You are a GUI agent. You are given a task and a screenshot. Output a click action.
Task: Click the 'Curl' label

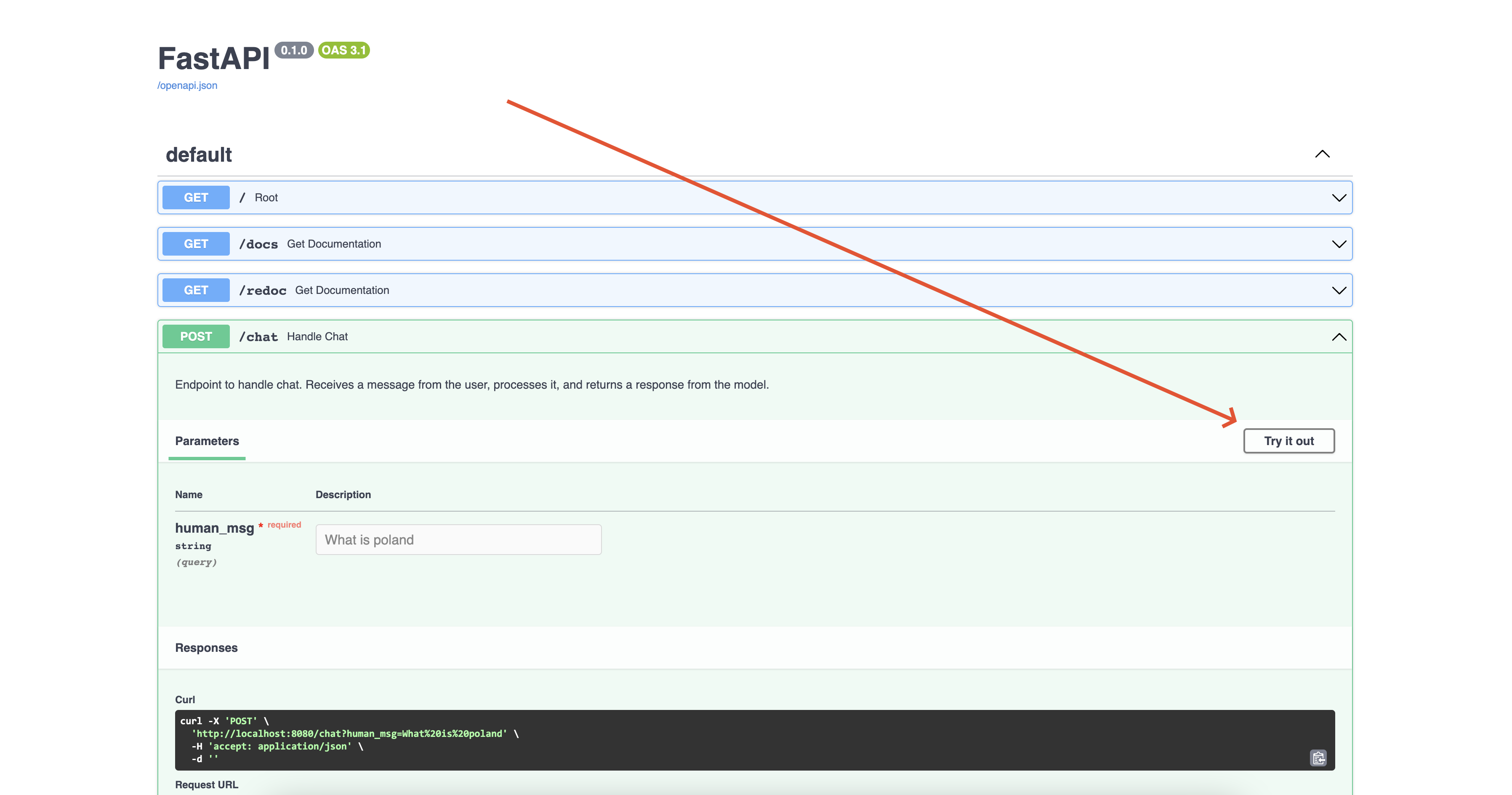[x=185, y=699]
